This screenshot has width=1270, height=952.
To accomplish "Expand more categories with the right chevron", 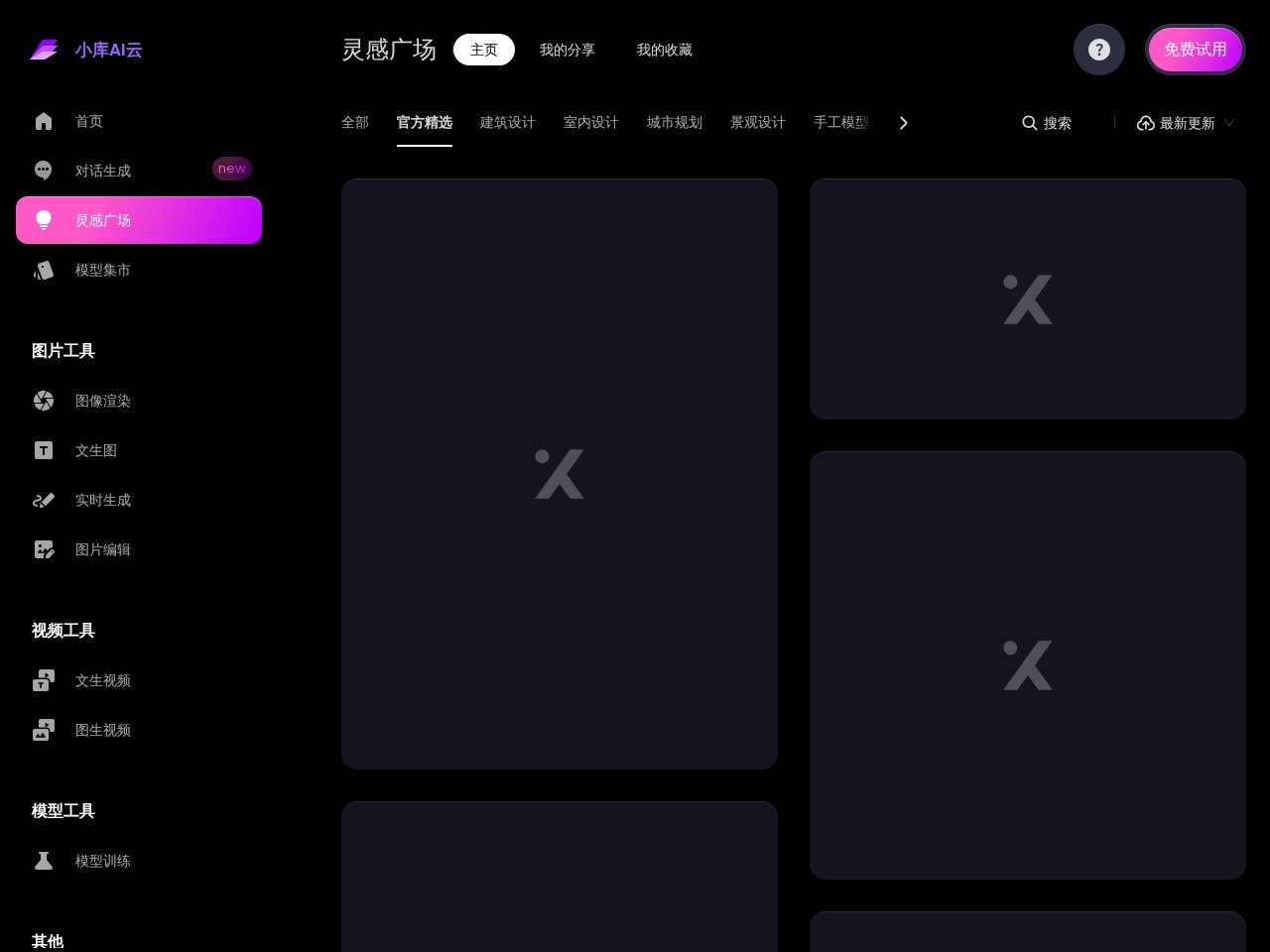I will pos(903,123).
